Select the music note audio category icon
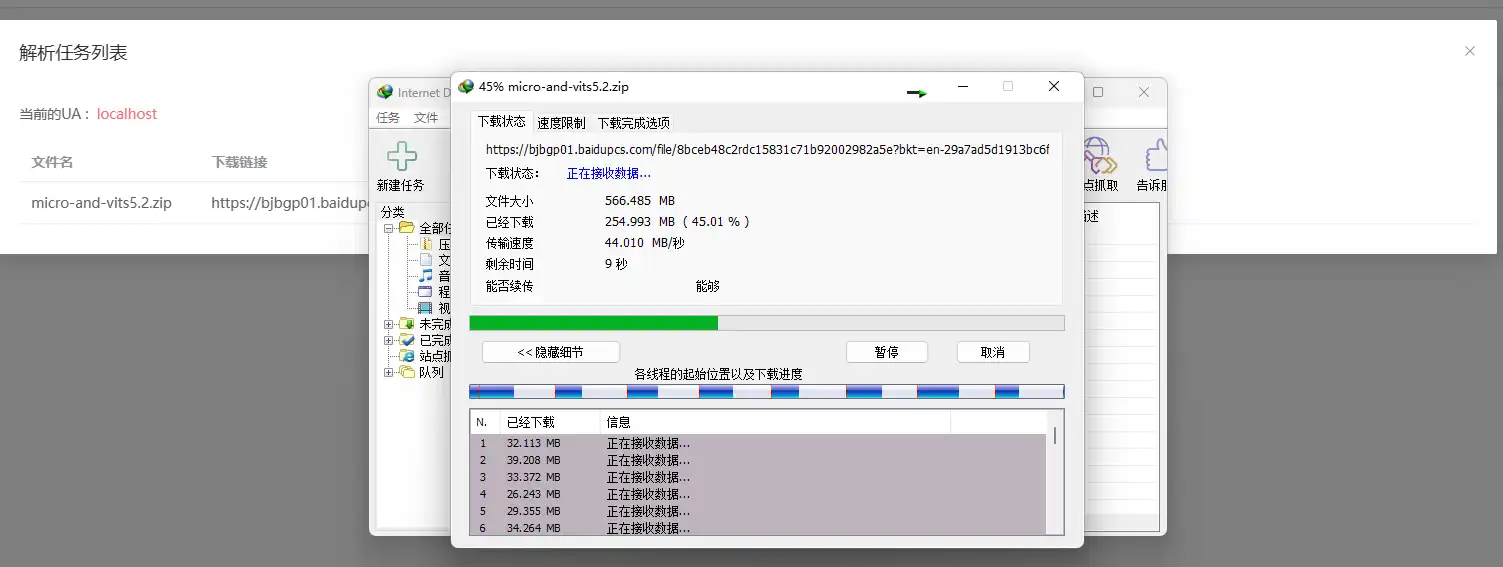This screenshot has width=1503, height=567. pos(426,275)
